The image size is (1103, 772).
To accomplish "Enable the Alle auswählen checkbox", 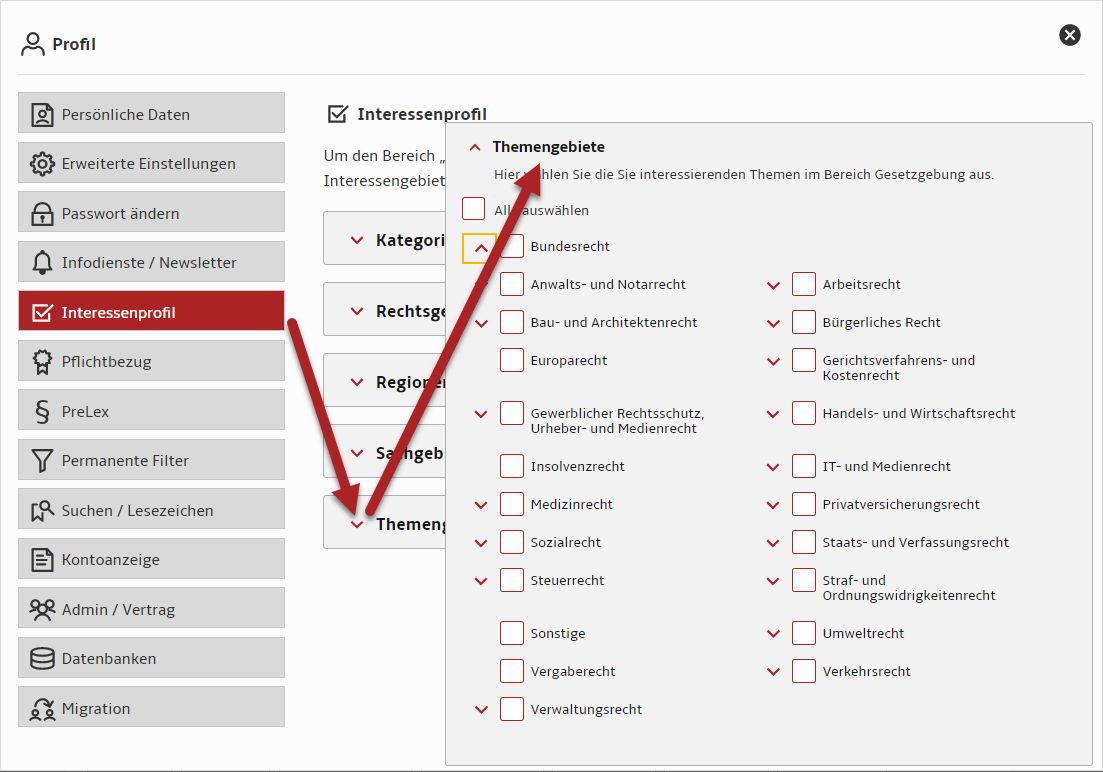I will (474, 210).
